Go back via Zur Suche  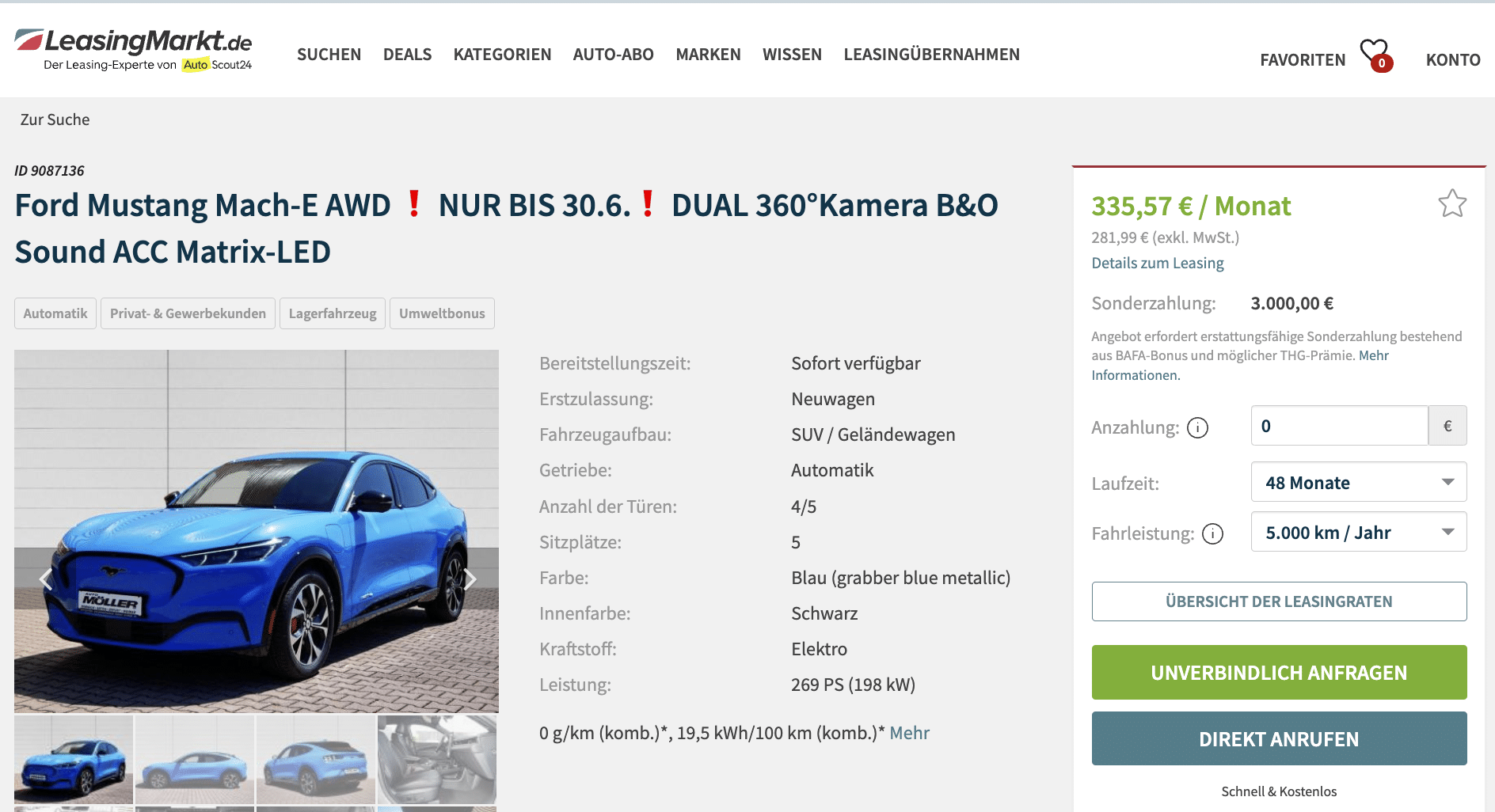click(55, 120)
